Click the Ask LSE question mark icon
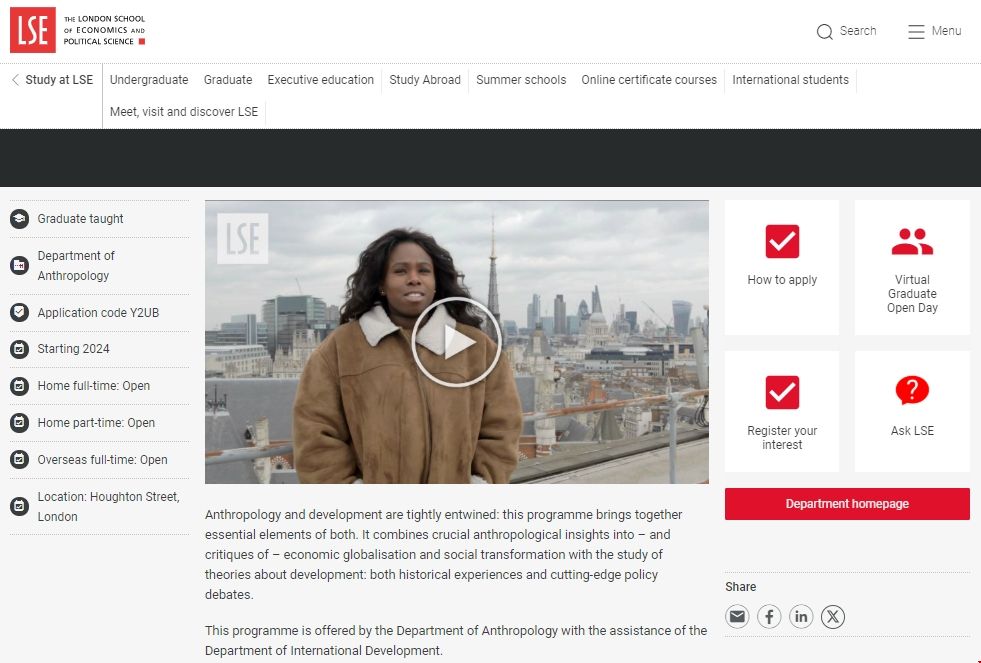The image size is (981, 663). [x=912, y=391]
